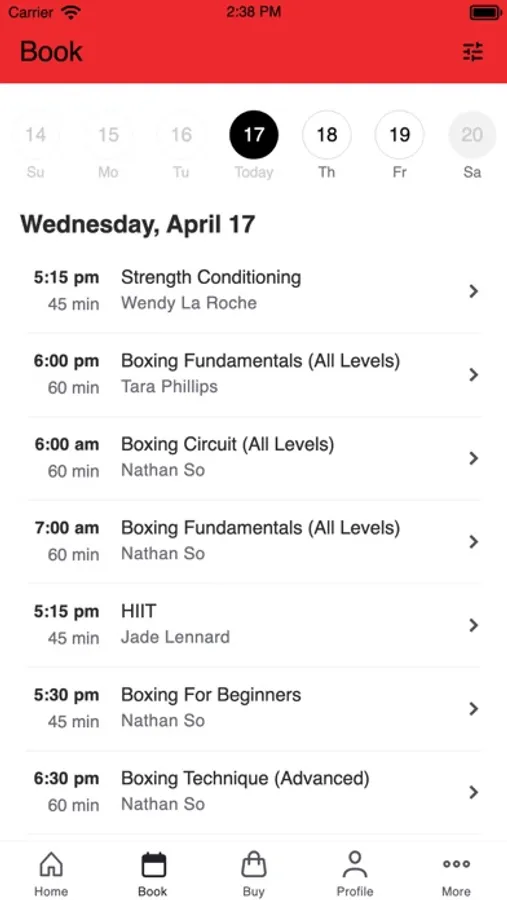Tap the Home icon in bottom bar

pos(51,864)
